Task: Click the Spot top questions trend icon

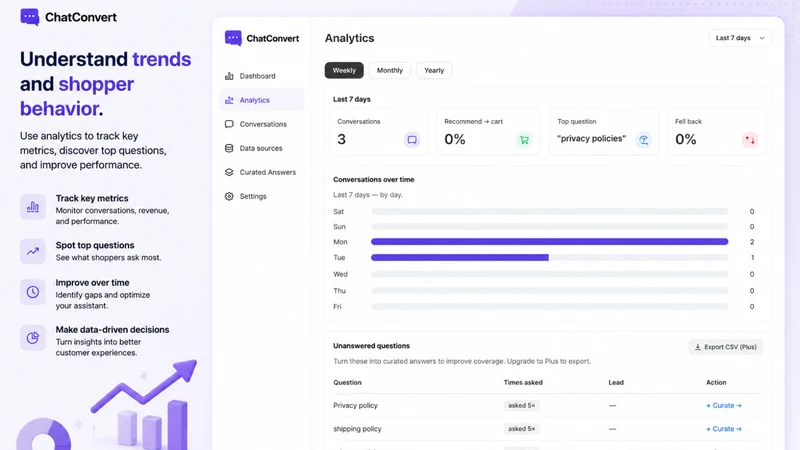Action: coord(33,251)
